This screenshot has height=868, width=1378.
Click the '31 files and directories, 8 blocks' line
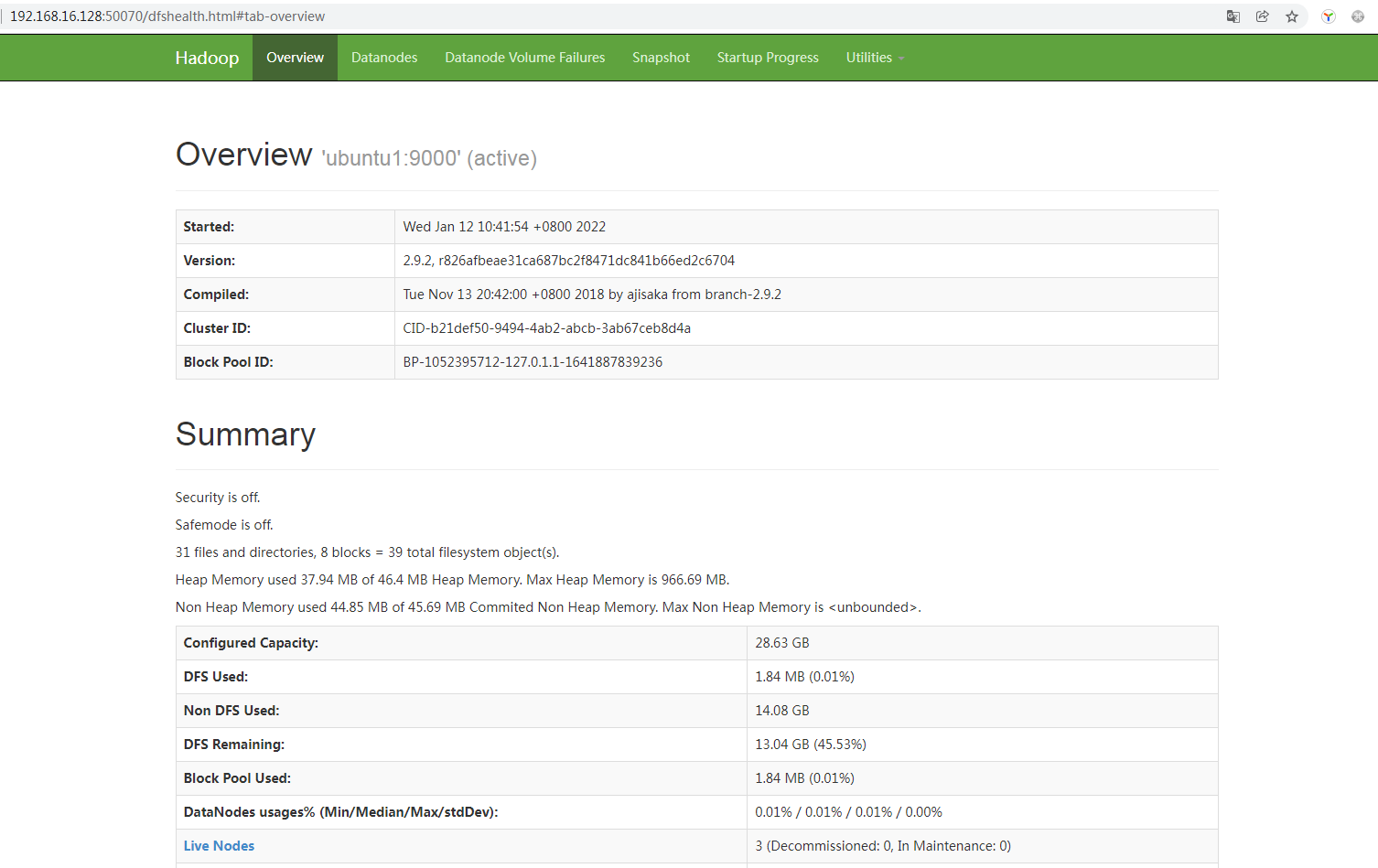pos(367,552)
